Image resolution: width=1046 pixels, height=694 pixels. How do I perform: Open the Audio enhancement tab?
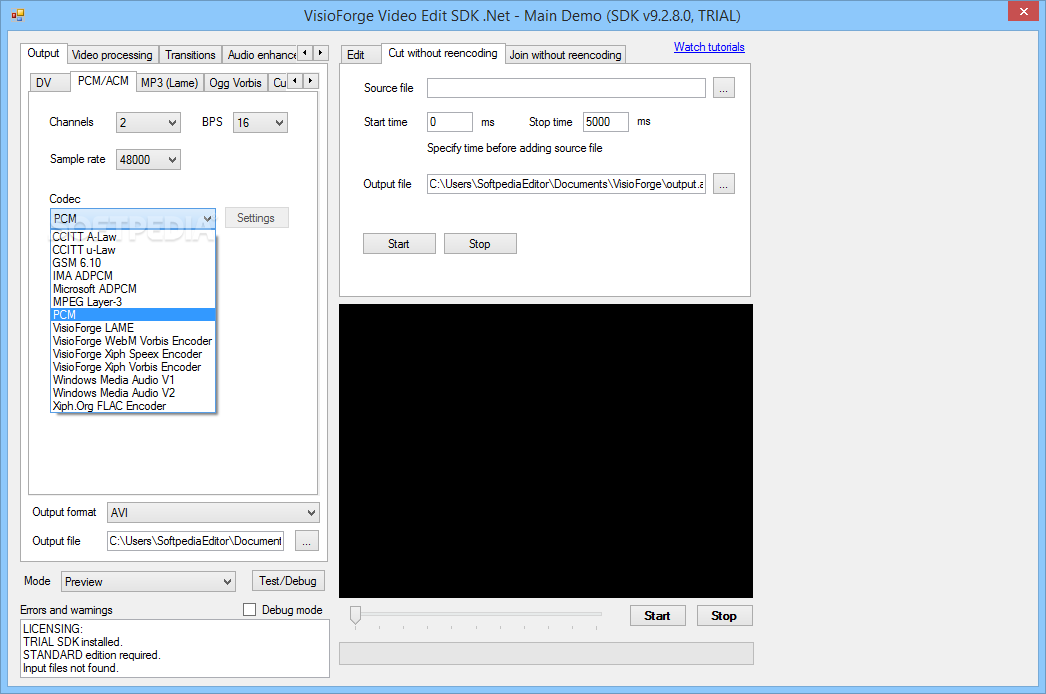260,55
